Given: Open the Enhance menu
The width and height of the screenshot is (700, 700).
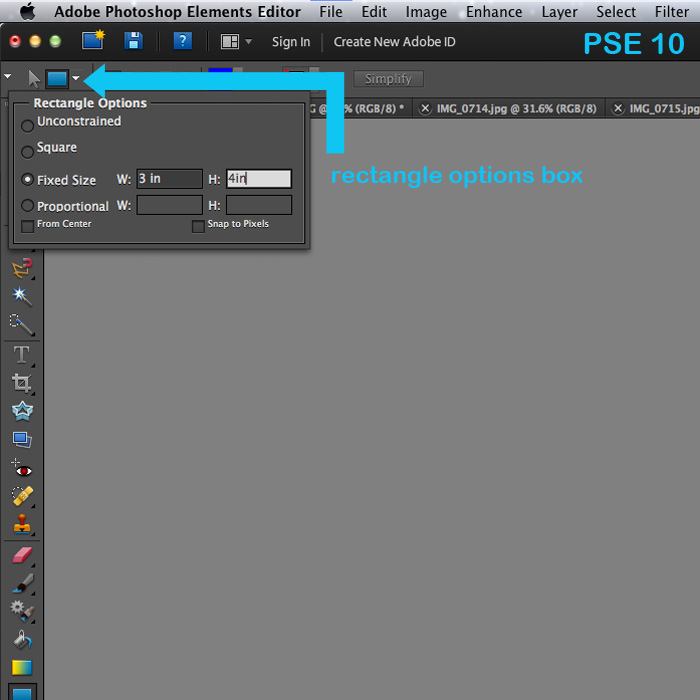Looking at the screenshot, I should point(494,12).
